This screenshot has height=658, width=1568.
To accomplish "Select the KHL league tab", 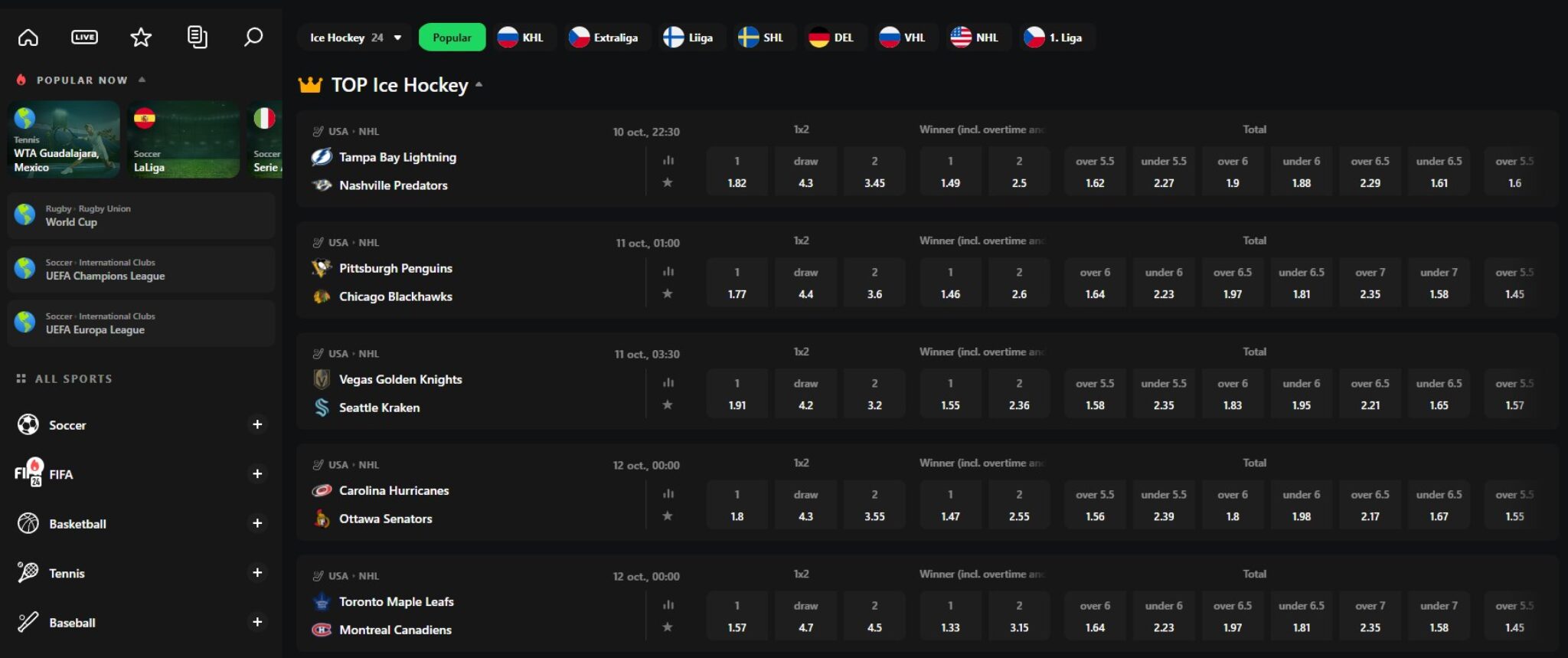I will pyautogui.click(x=521, y=38).
